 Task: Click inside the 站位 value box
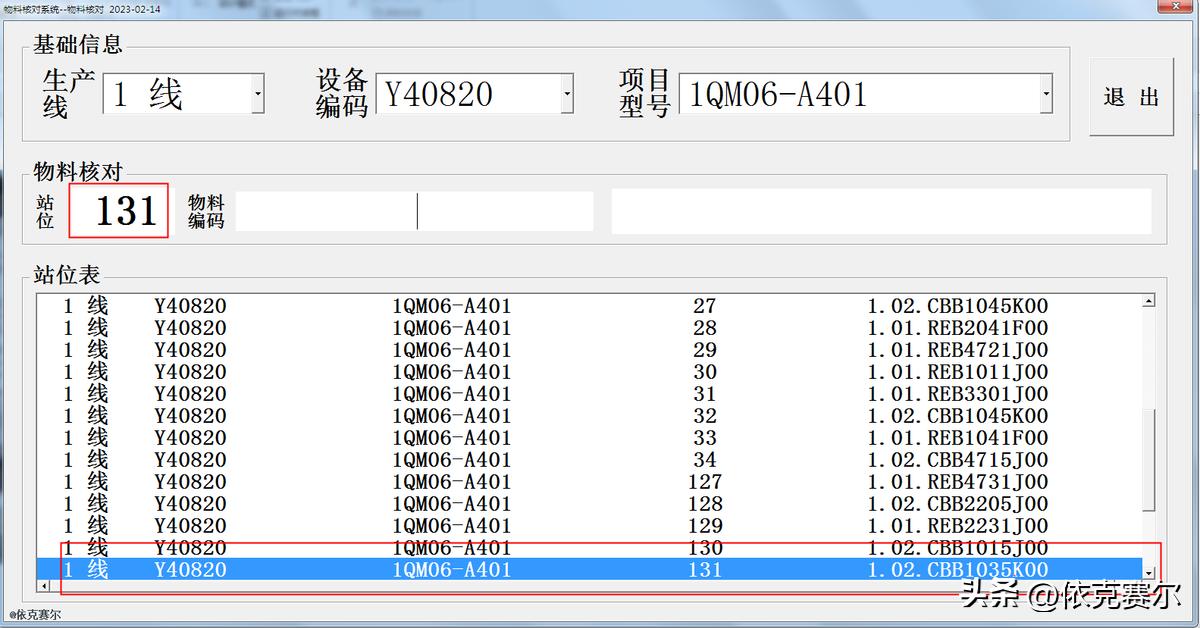point(117,209)
